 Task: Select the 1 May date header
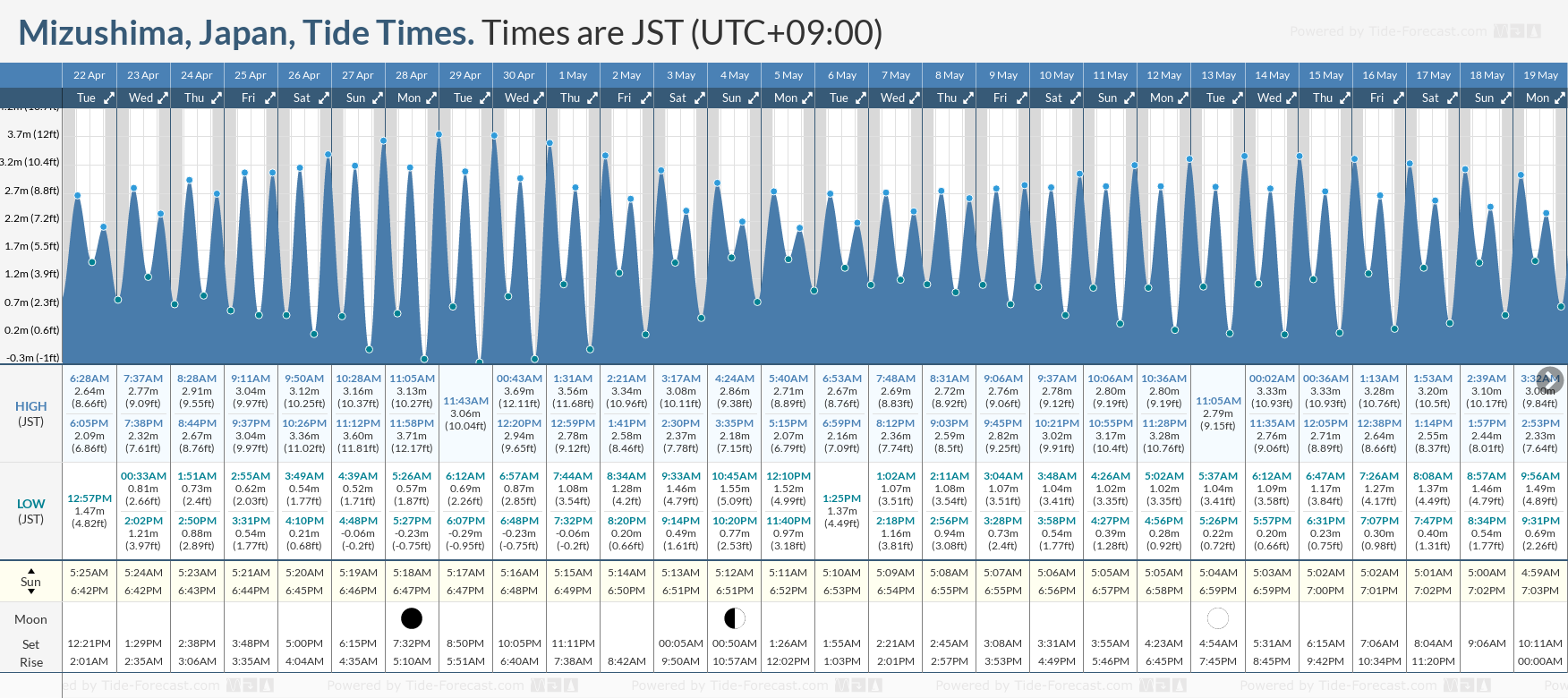pyautogui.click(x=573, y=75)
